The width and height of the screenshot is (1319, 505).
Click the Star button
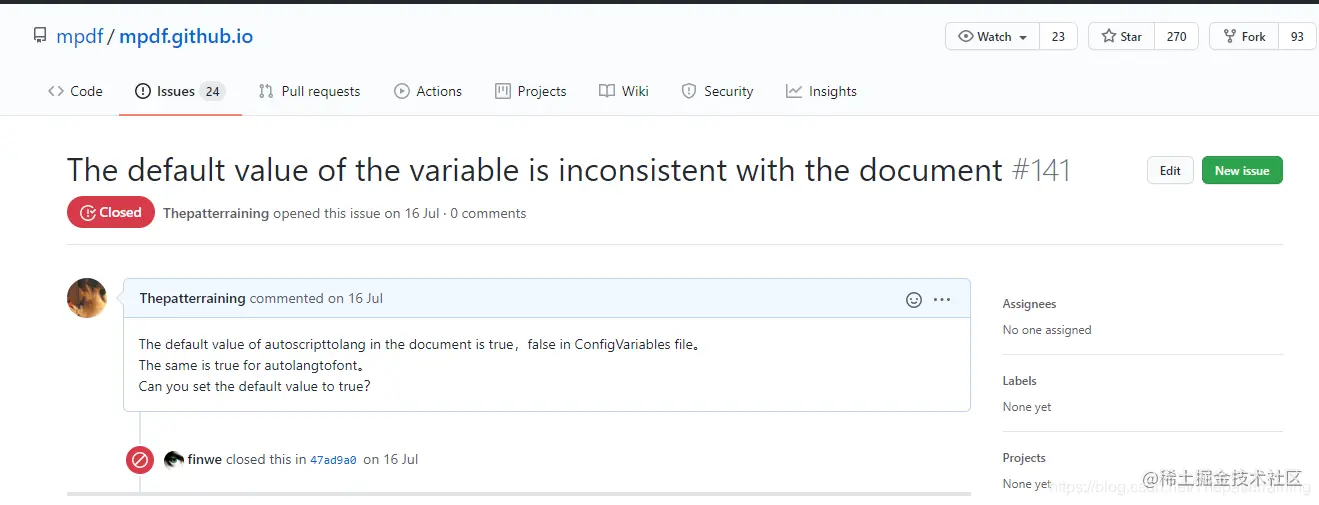tap(1121, 37)
